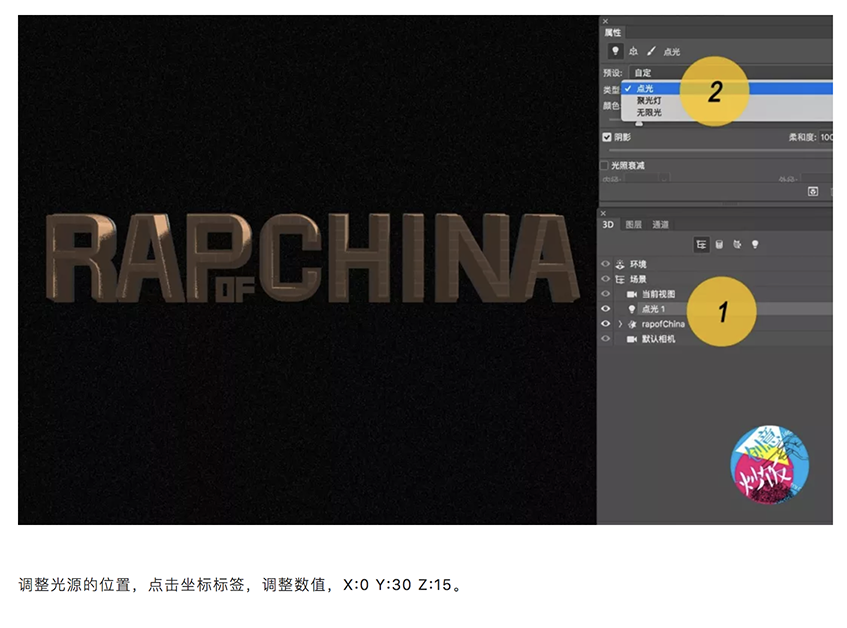Click the 柔和度 softness slider track

tap(721, 151)
